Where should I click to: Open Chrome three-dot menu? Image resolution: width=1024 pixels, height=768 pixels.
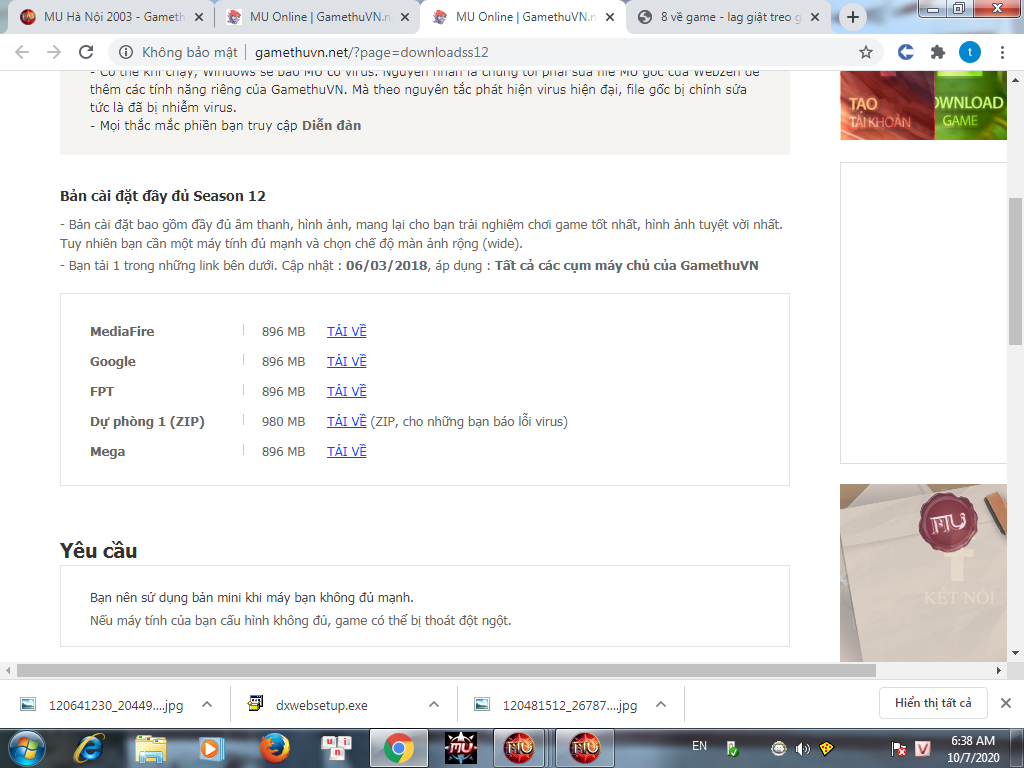click(1001, 52)
